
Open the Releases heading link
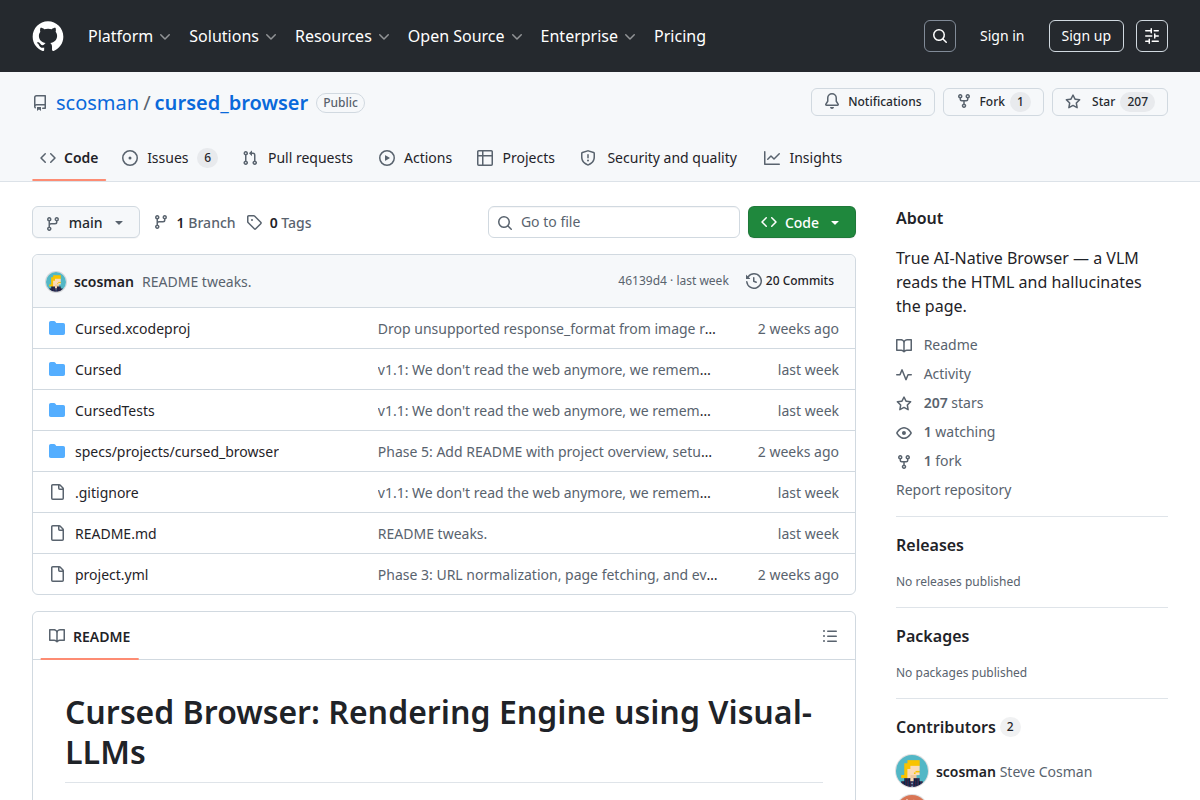point(930,545)
